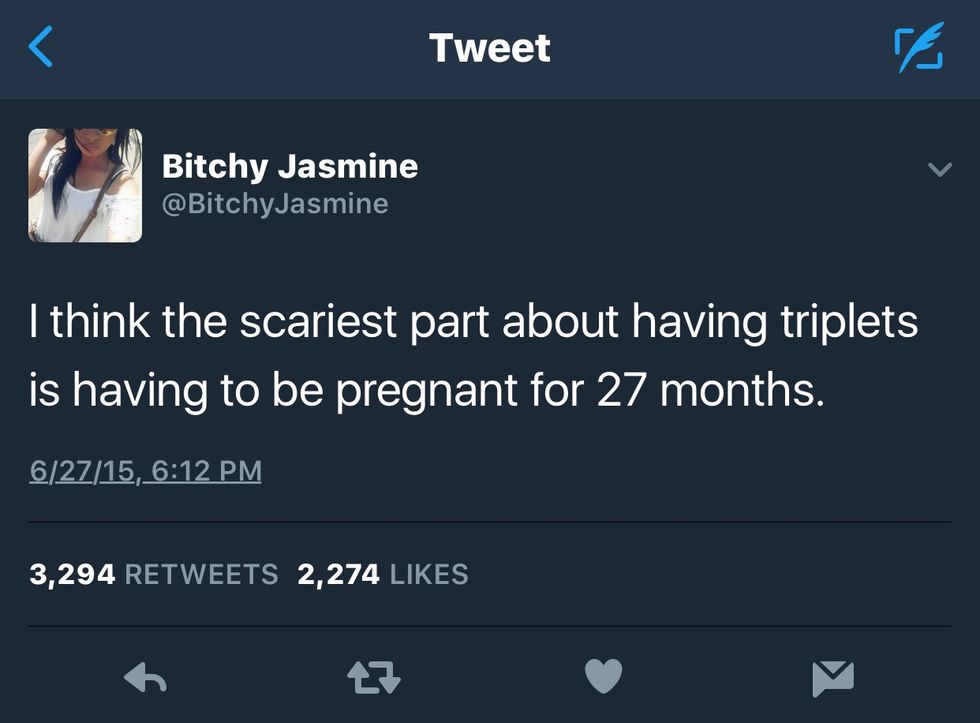Click the 2,274 likes count number
Screen dimensions: 980x723
click(338, 574)
